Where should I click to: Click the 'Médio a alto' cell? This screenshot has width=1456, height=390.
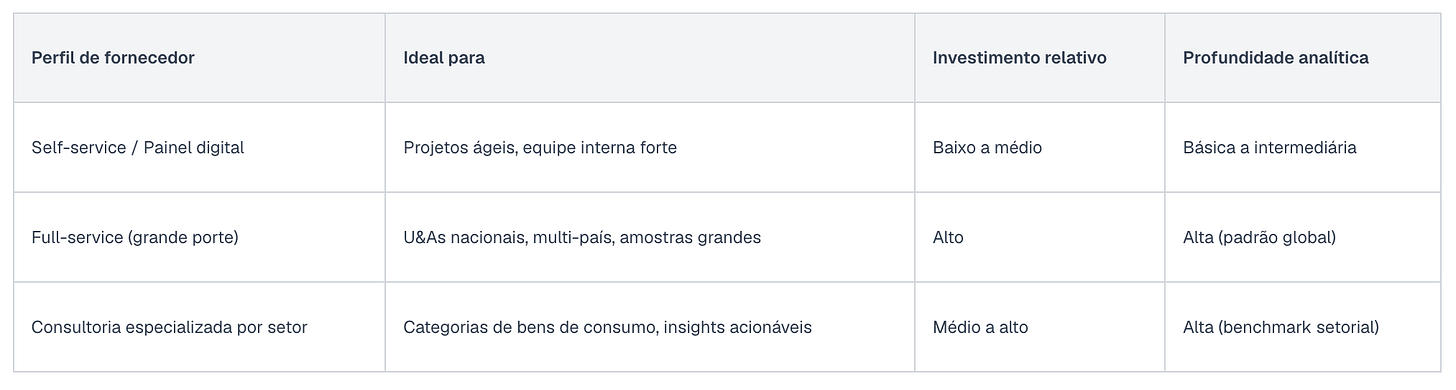click(x=1040, y=327)
